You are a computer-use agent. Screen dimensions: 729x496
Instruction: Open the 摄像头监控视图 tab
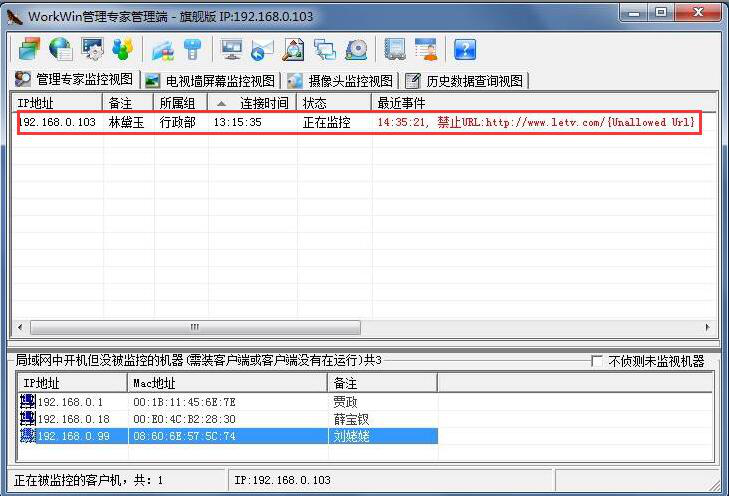coord(341,81)
